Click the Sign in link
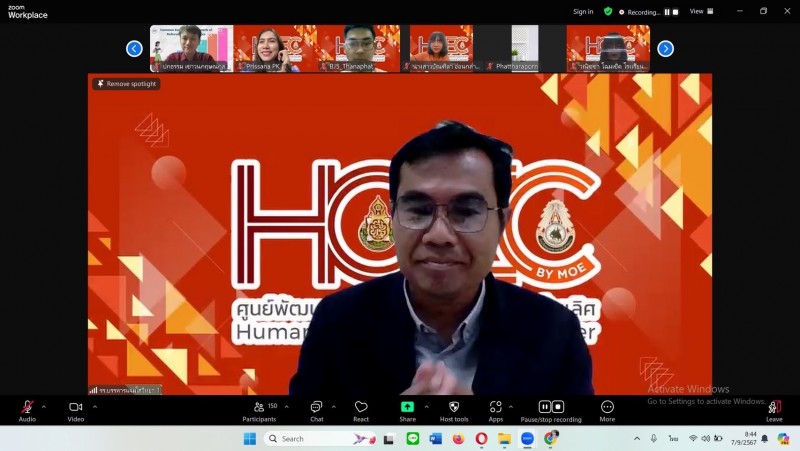800x451 pixels. [583, 11]
